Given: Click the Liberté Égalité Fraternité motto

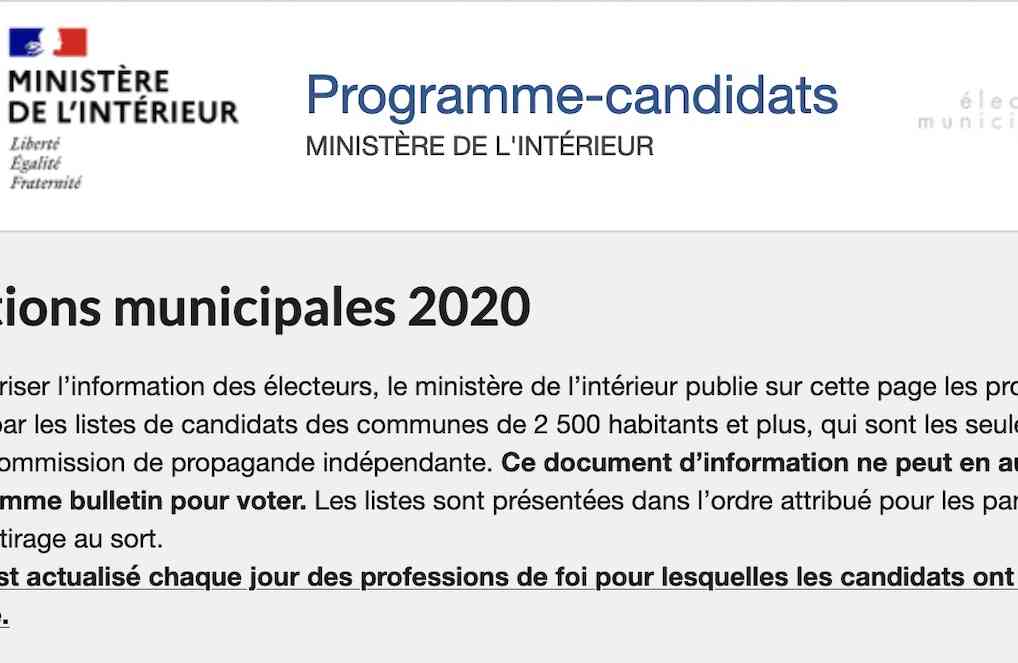Looking at the screenshot, I should click(45, 163).
